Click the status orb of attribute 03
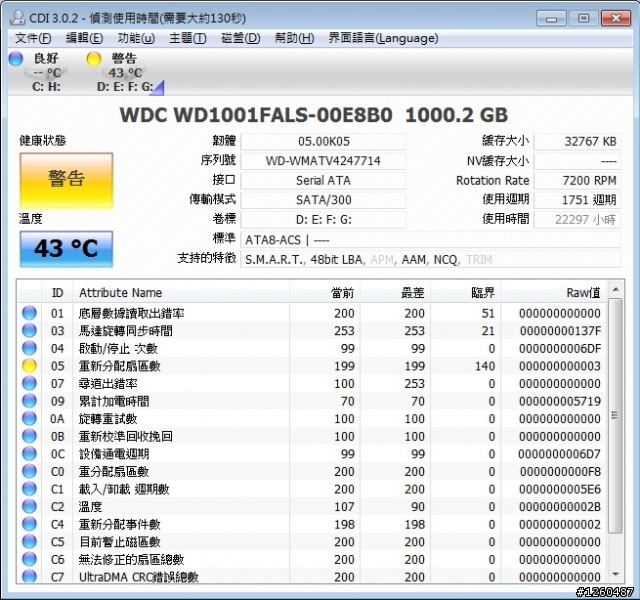The height and width of the screenshot is (600, 640). pos(29,330)
